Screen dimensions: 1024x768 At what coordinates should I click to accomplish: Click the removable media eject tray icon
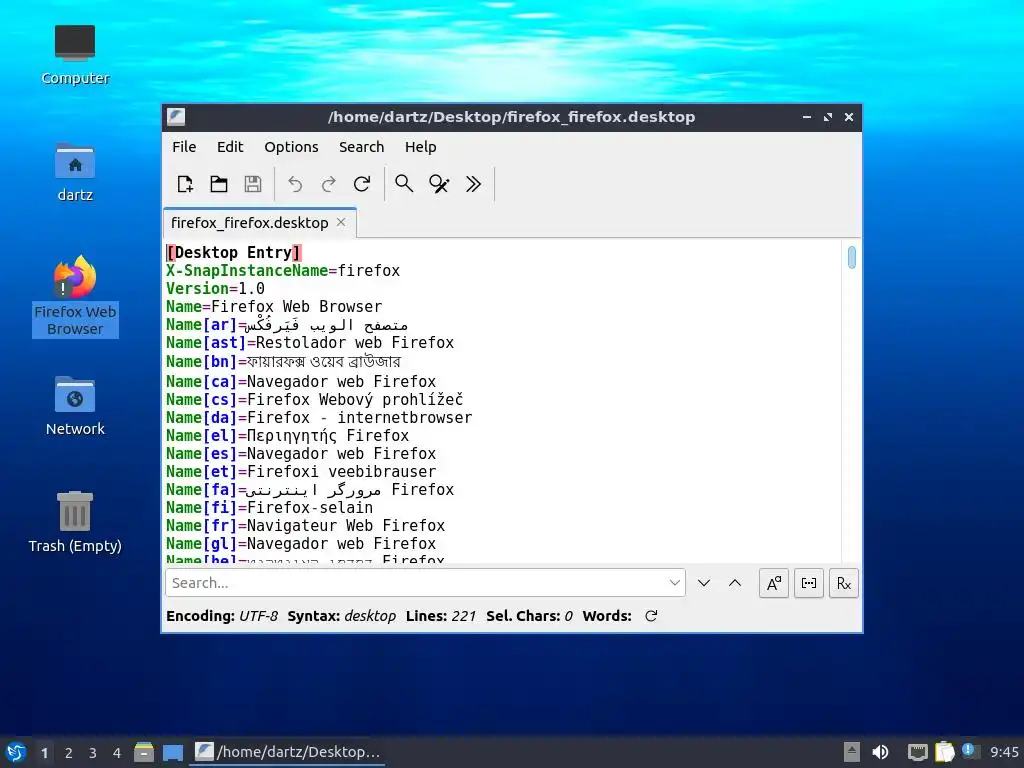[852, 752]
